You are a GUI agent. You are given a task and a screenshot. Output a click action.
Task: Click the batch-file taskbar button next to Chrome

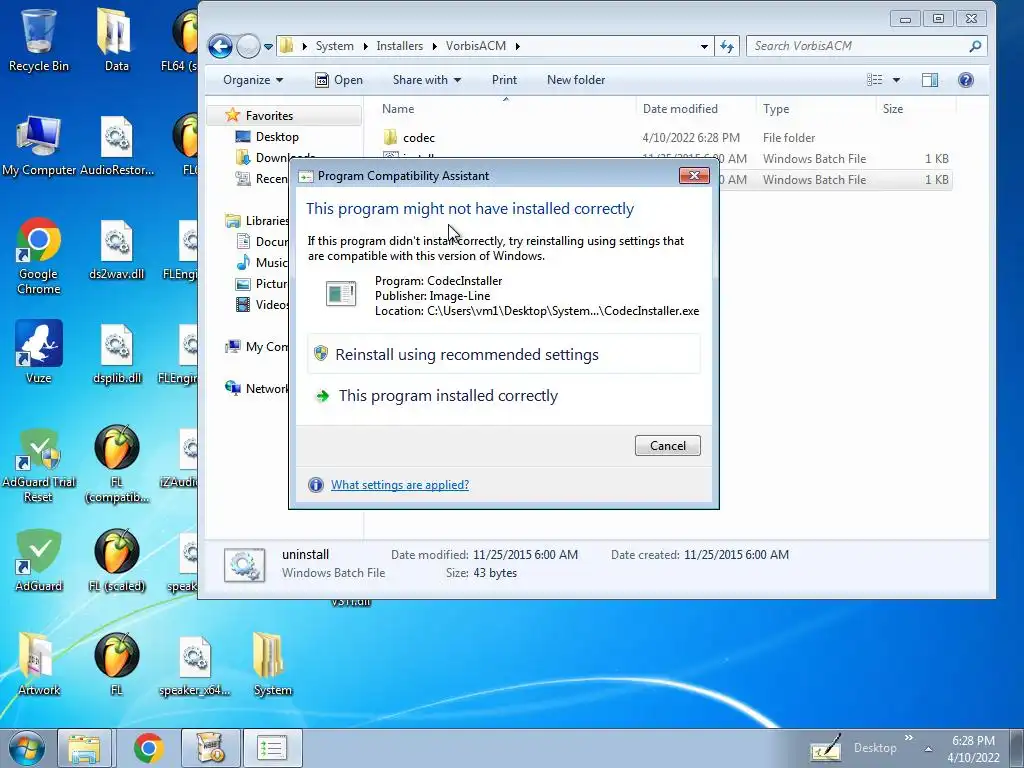click(210, 748)
